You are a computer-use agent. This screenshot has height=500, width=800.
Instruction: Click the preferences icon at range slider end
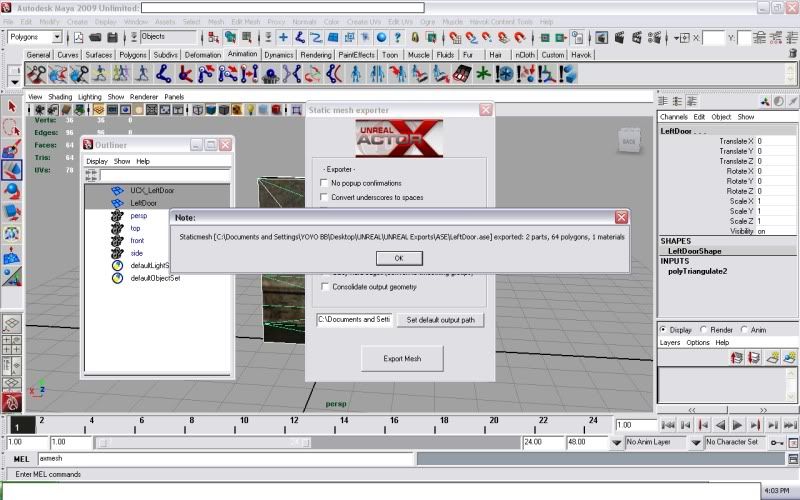[793, 443]
